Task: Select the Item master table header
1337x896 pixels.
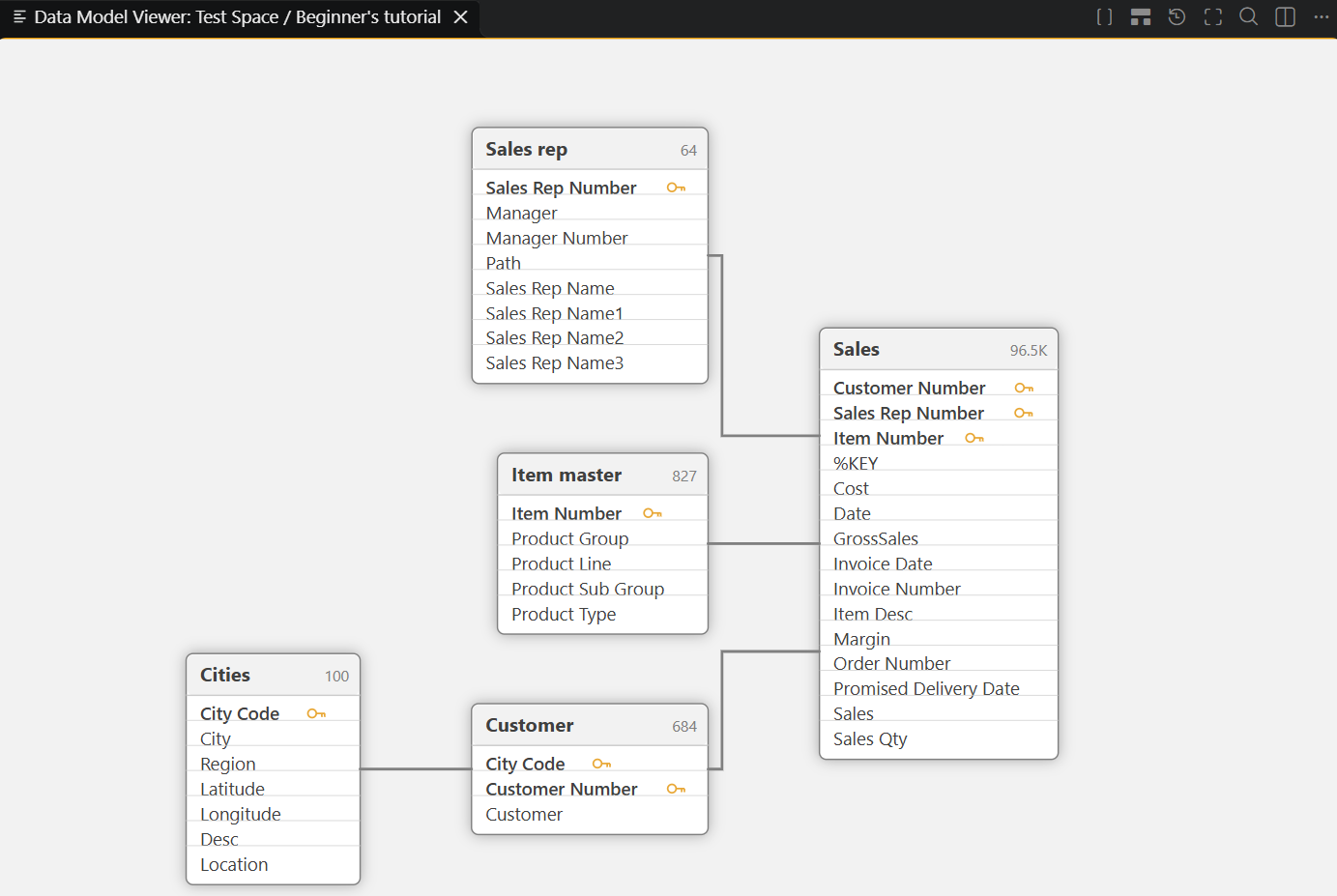Action: point(602,476)
